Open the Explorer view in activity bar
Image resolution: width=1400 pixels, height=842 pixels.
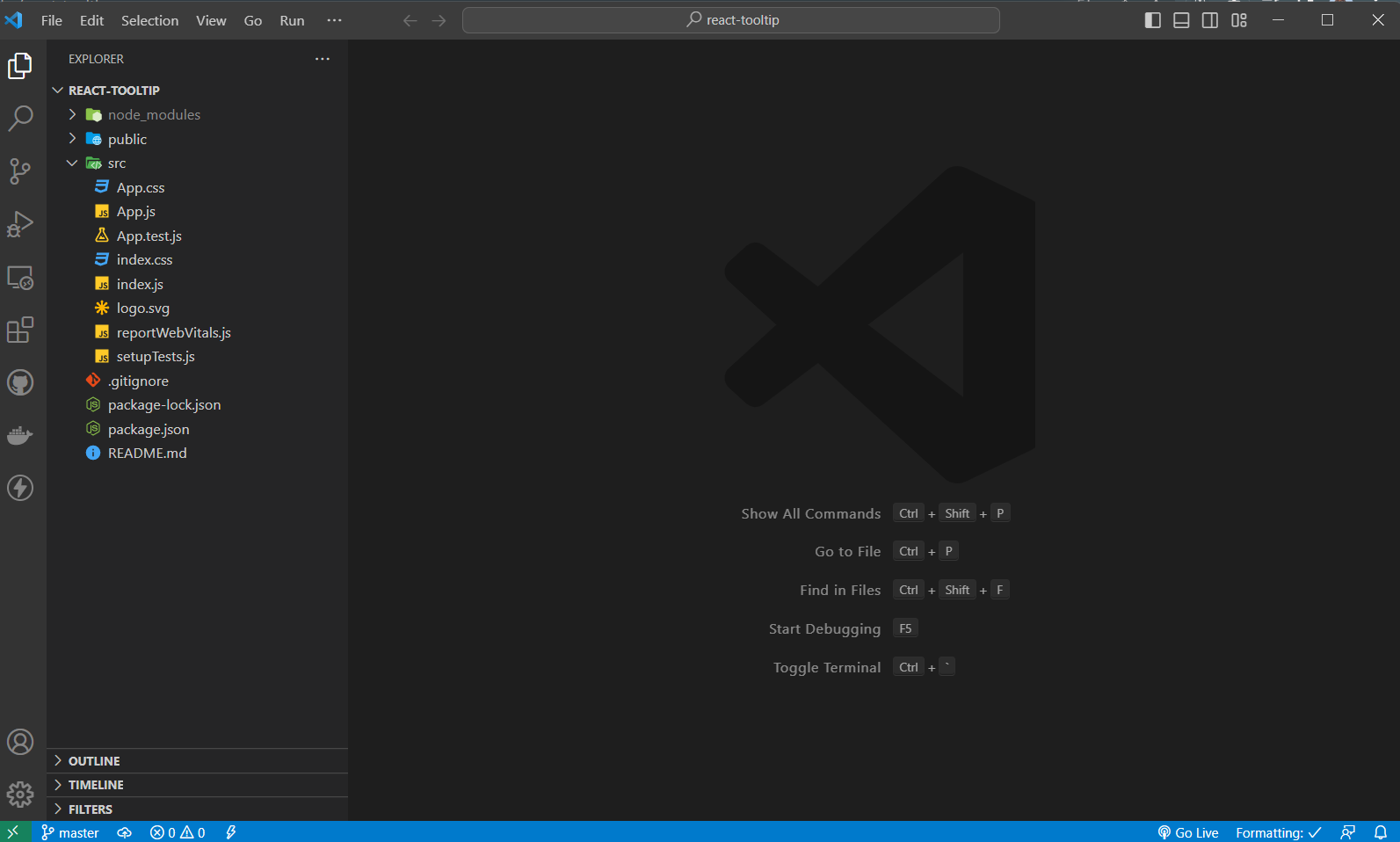tap(20, 66)
